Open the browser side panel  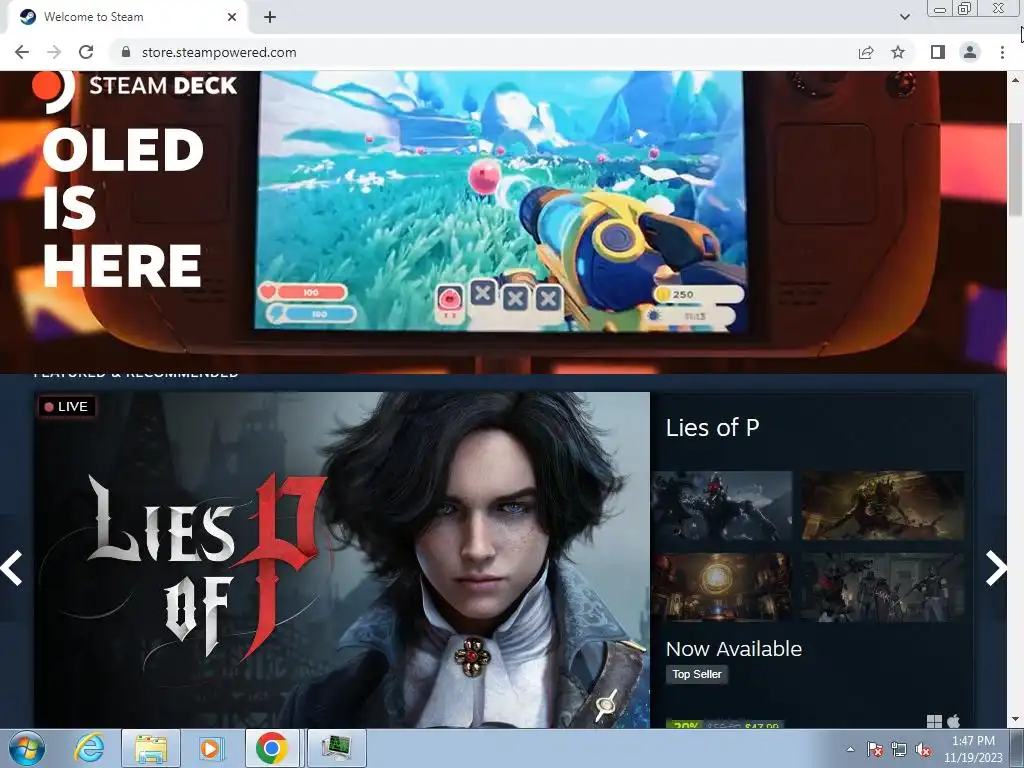click(938, 52)
